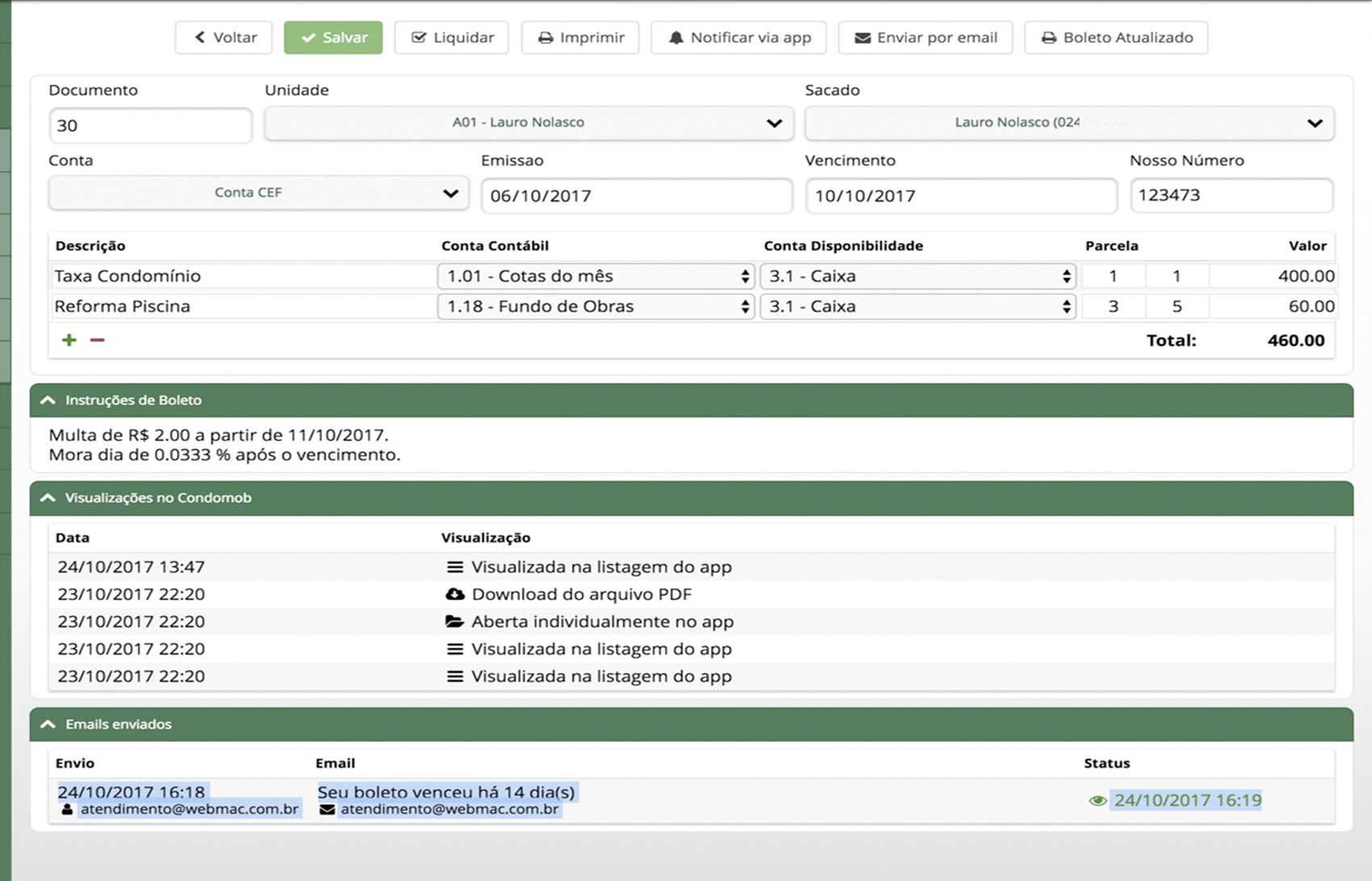Expand the Conta CEF dropdown
1372x881 pixels.
[x=258, y=194]
